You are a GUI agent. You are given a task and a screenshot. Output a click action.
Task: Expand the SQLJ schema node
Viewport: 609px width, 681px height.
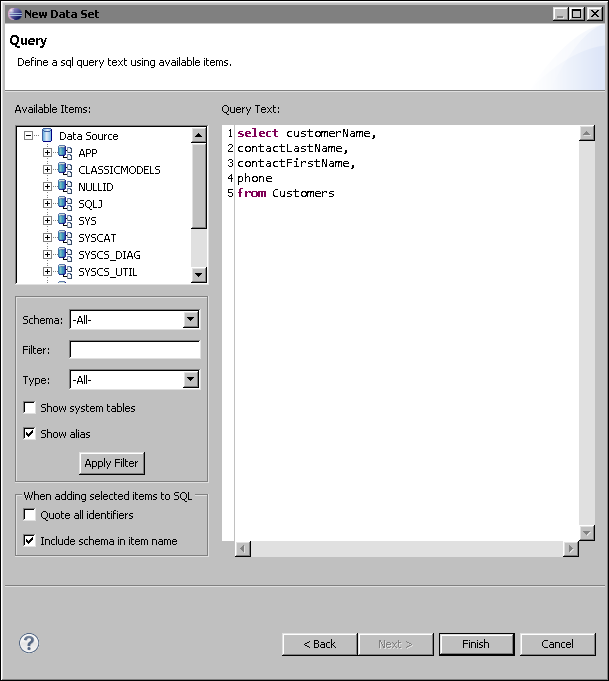[x=47, y=203]
